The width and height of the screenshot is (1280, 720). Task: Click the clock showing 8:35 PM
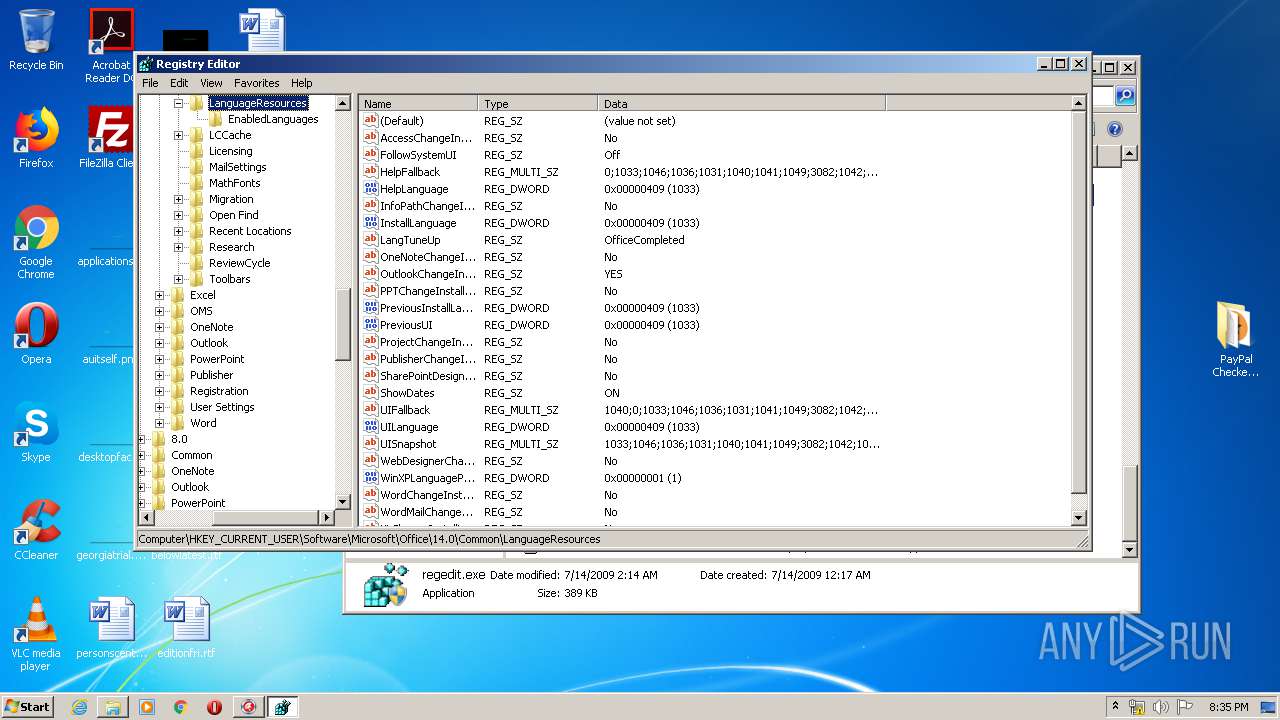pos(1228,707)
